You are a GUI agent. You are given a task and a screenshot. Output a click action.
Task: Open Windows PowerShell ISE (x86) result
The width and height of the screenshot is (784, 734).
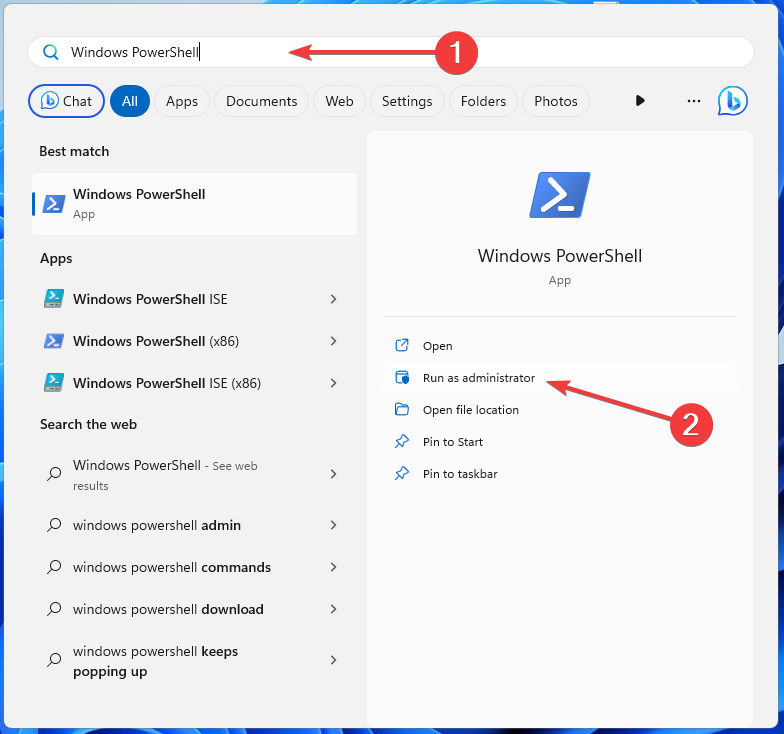coord(194,383)
